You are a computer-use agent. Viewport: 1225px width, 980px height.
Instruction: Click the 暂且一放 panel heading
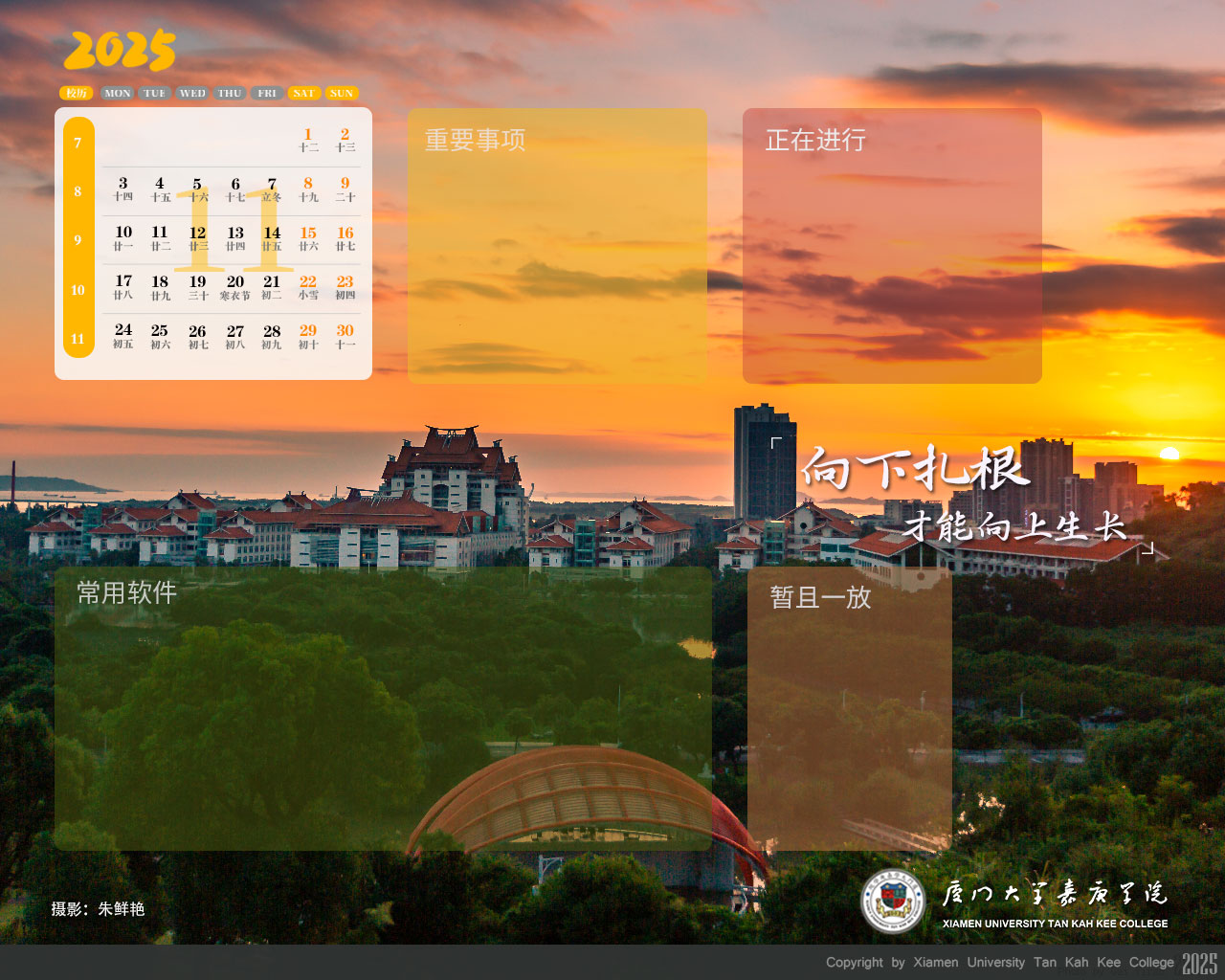pyautogui.click(x=820, y=597)
